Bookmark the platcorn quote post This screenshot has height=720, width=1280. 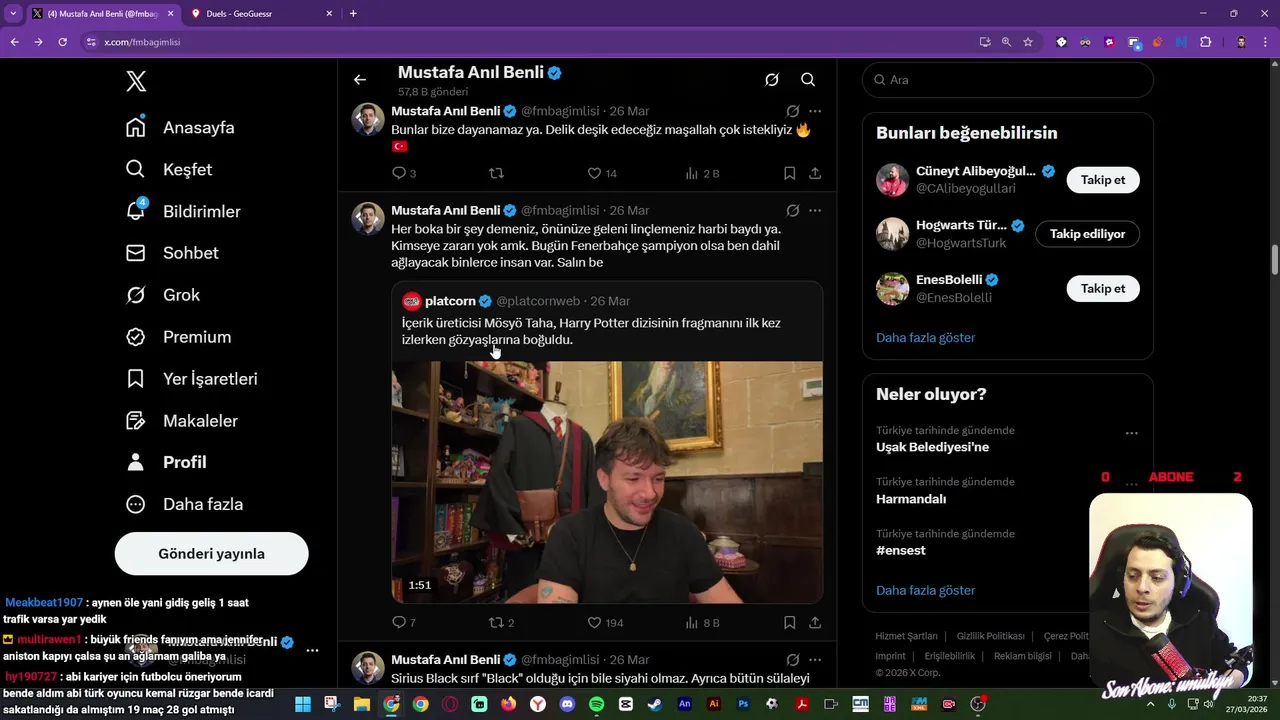tap(790, 622)
